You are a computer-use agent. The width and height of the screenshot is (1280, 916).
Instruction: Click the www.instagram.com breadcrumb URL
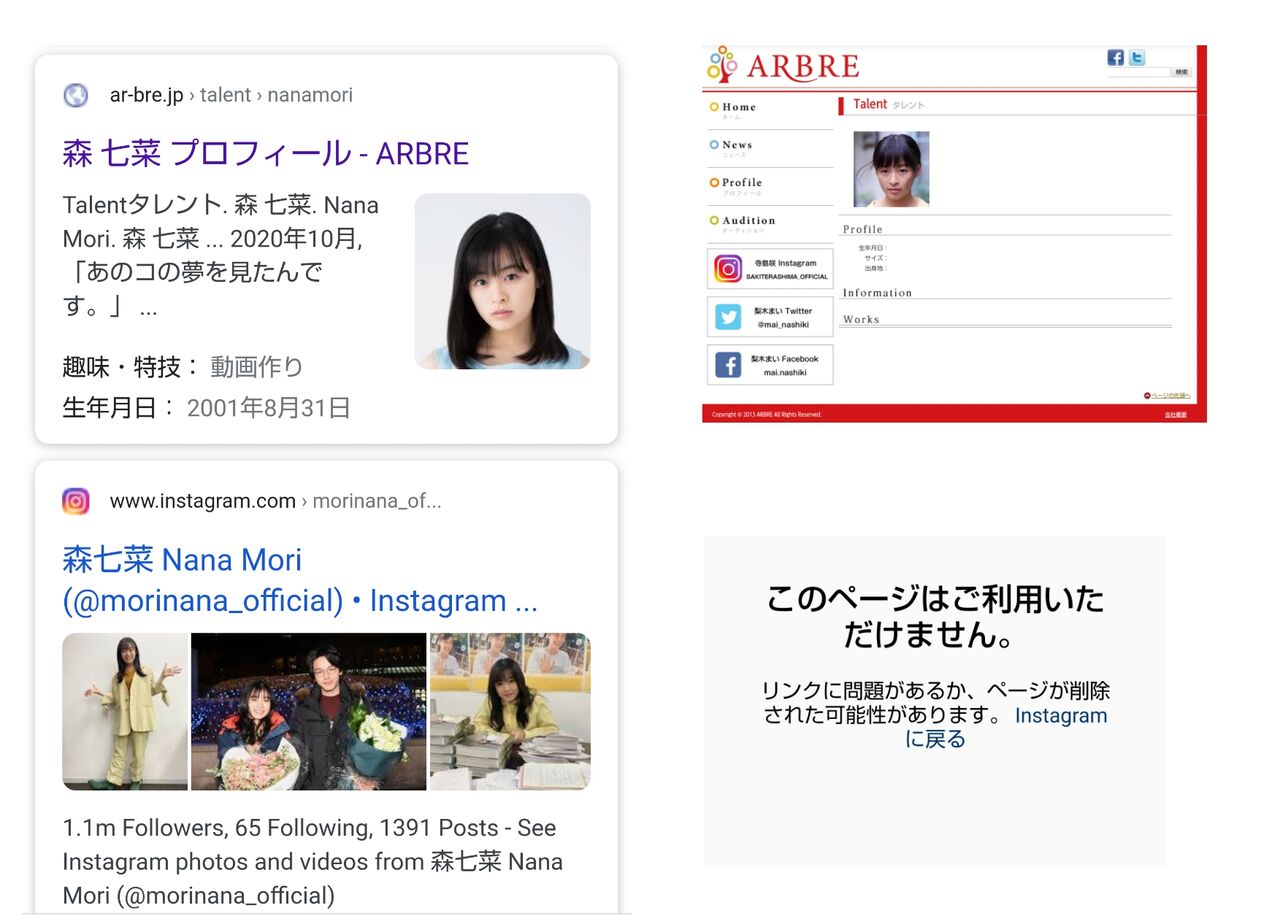coord(275,501)
